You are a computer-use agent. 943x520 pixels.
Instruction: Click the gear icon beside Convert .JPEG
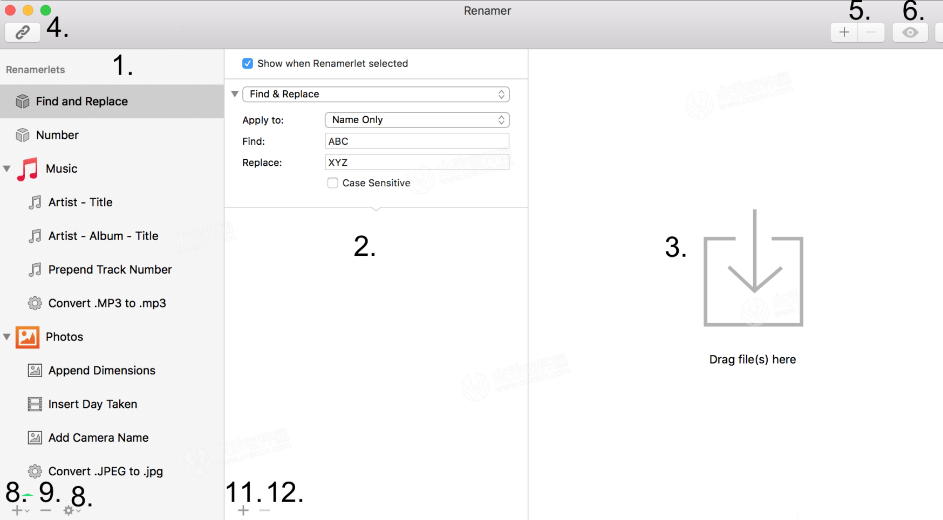pos(35,471)
